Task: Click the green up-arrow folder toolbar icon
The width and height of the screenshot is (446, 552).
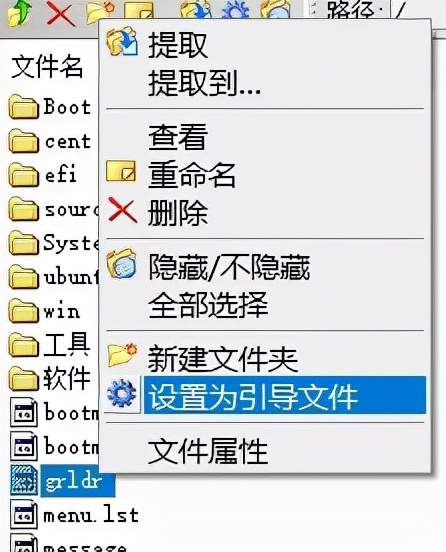Action: (19, 13)
